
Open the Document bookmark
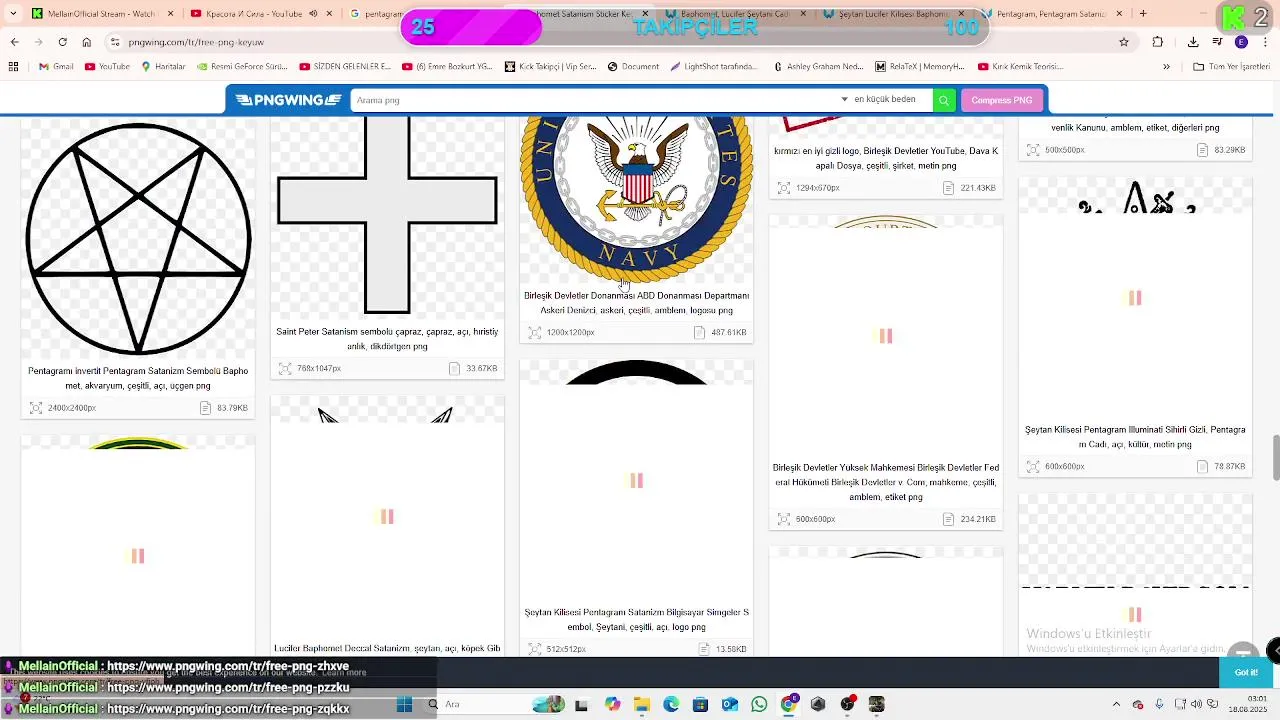point(633,67)
